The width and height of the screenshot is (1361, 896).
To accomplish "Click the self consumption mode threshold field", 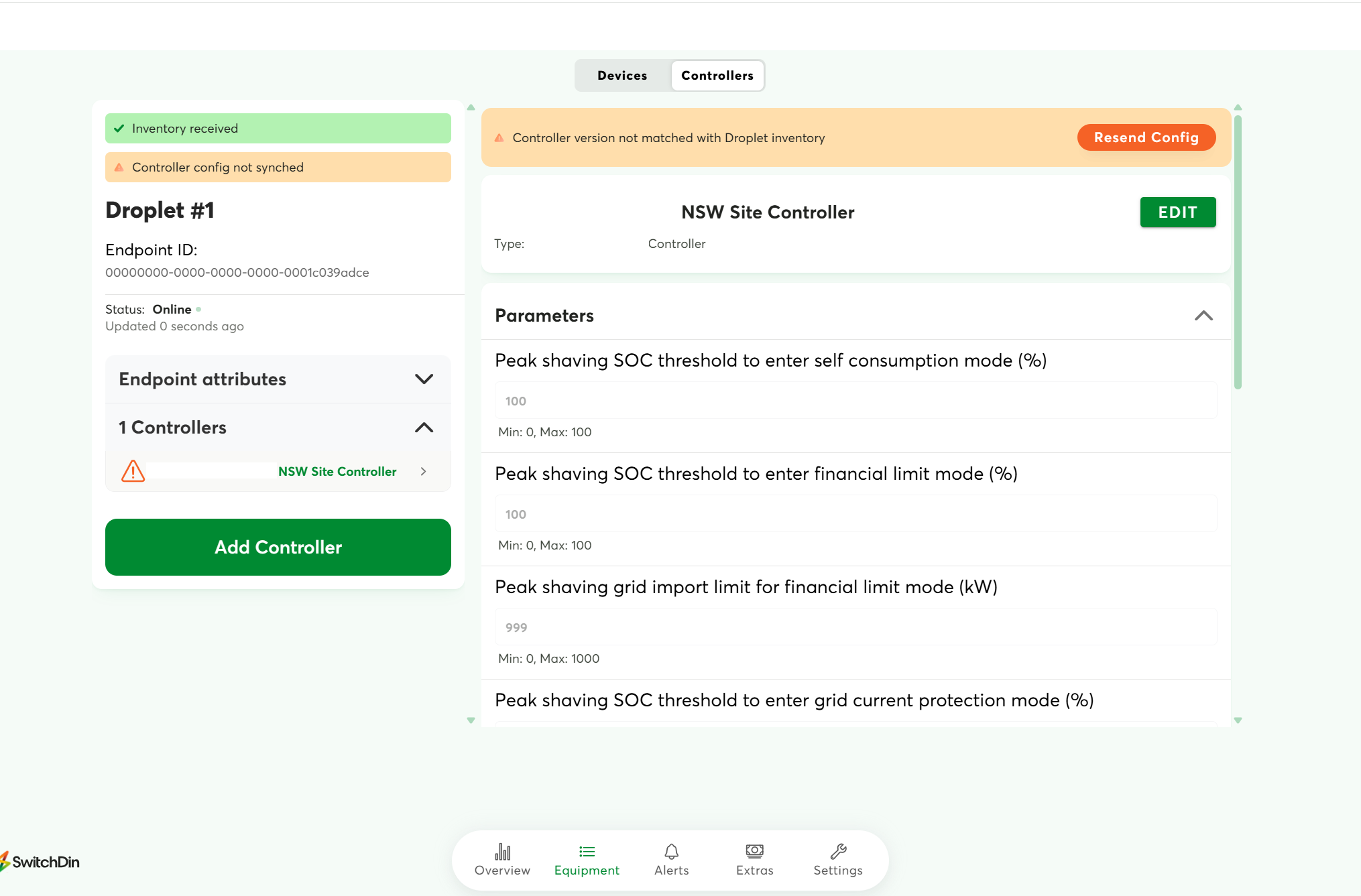I will coord(856,401).
